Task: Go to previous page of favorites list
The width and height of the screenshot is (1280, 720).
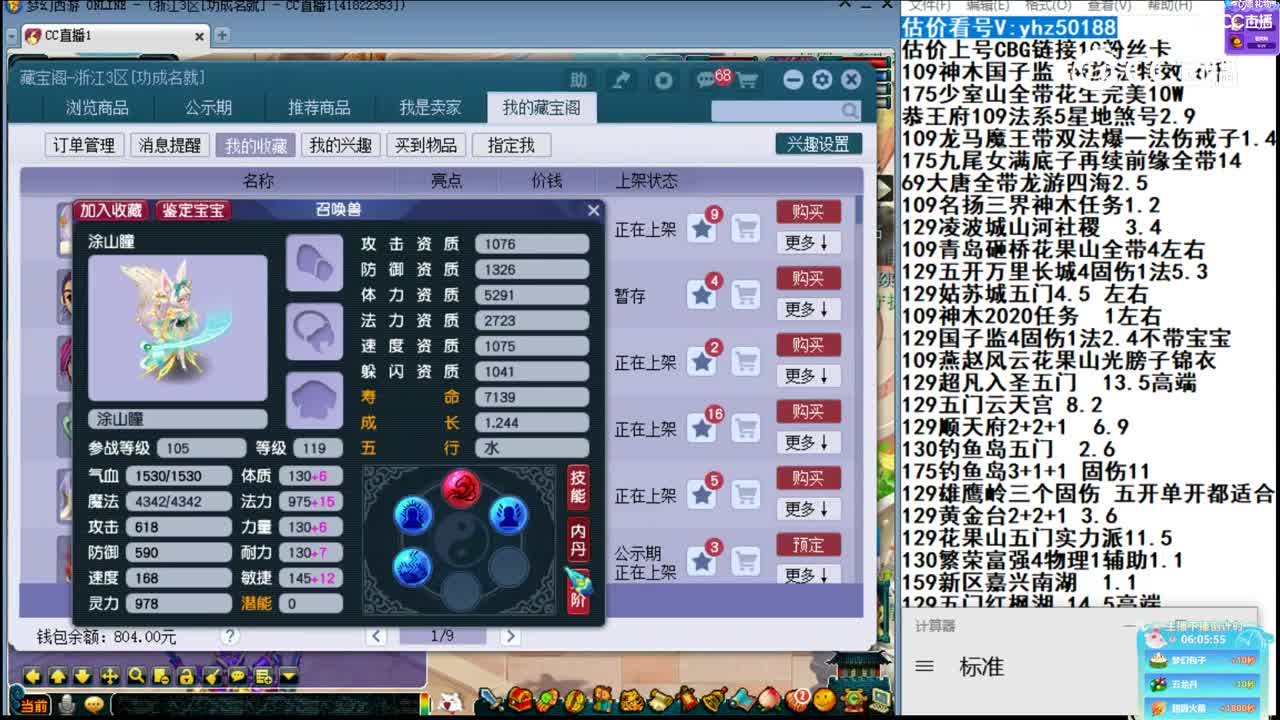Action: [x=376, y=636]
